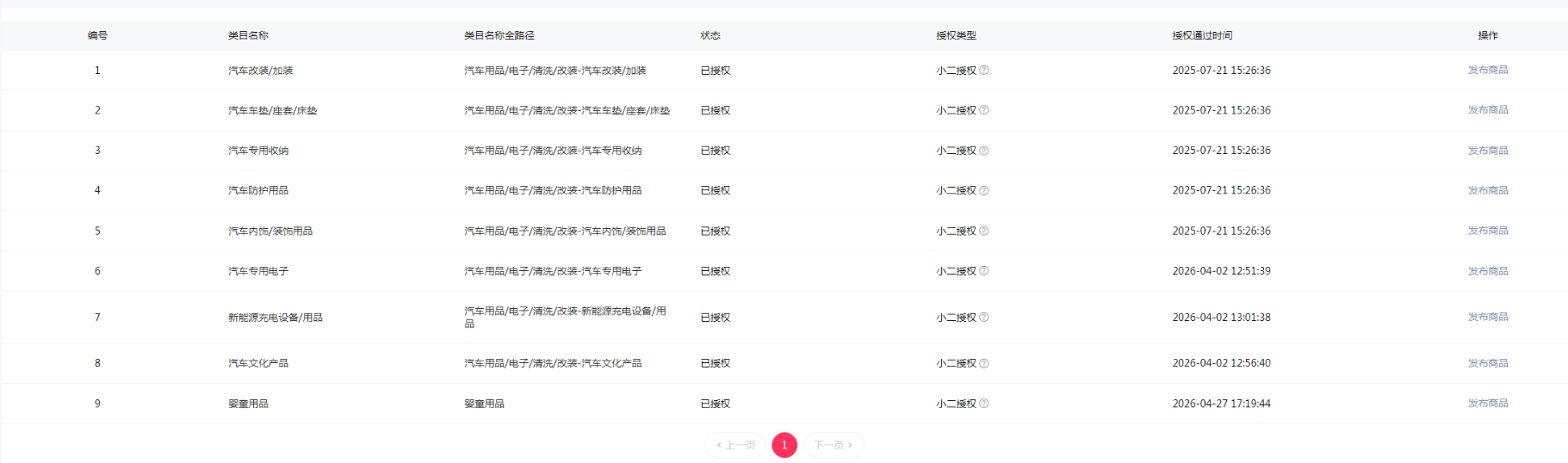Screen dimensions: 1568x463
Task: Click 发布商品 for 汽车改装/加装
Action: [1488, 70]
